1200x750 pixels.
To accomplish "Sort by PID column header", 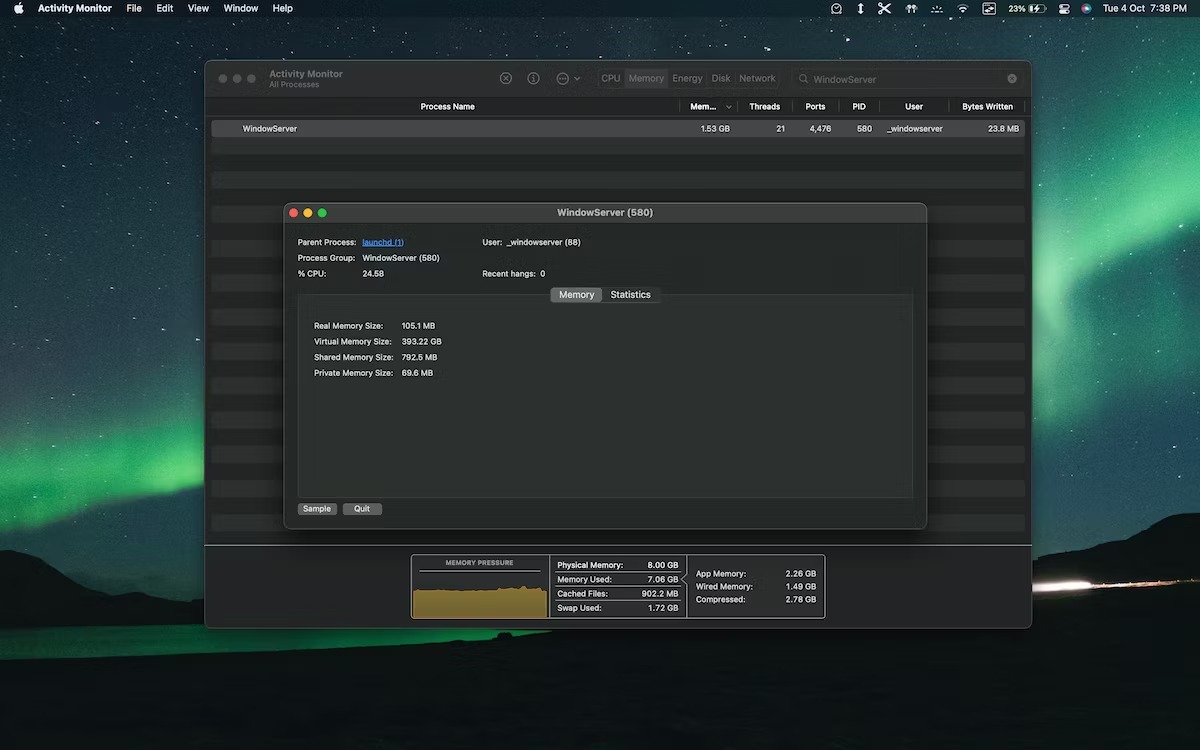I will coord(859,106).
